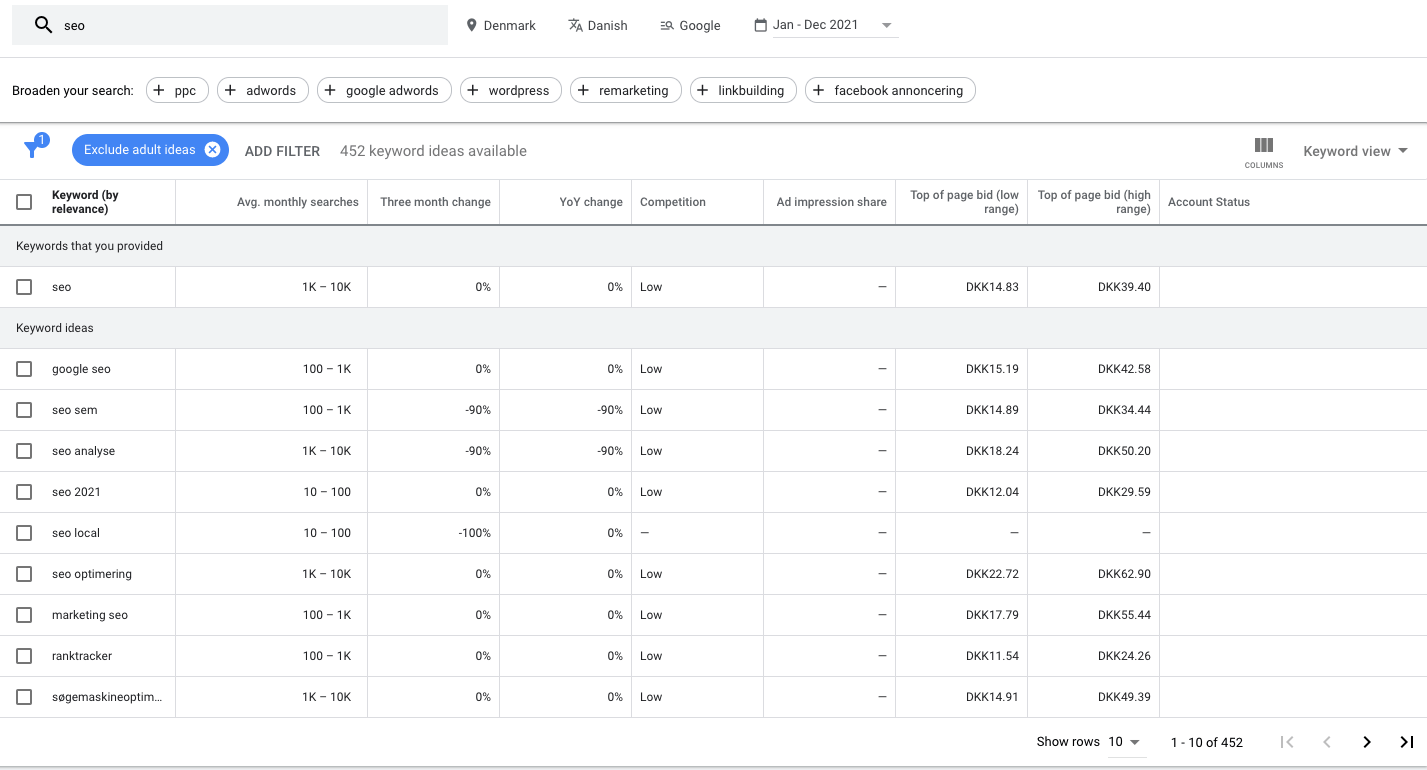The width and height of the screenshot is (1427, 770).
Task: Click the search magnifier icon
Action: 43,25
